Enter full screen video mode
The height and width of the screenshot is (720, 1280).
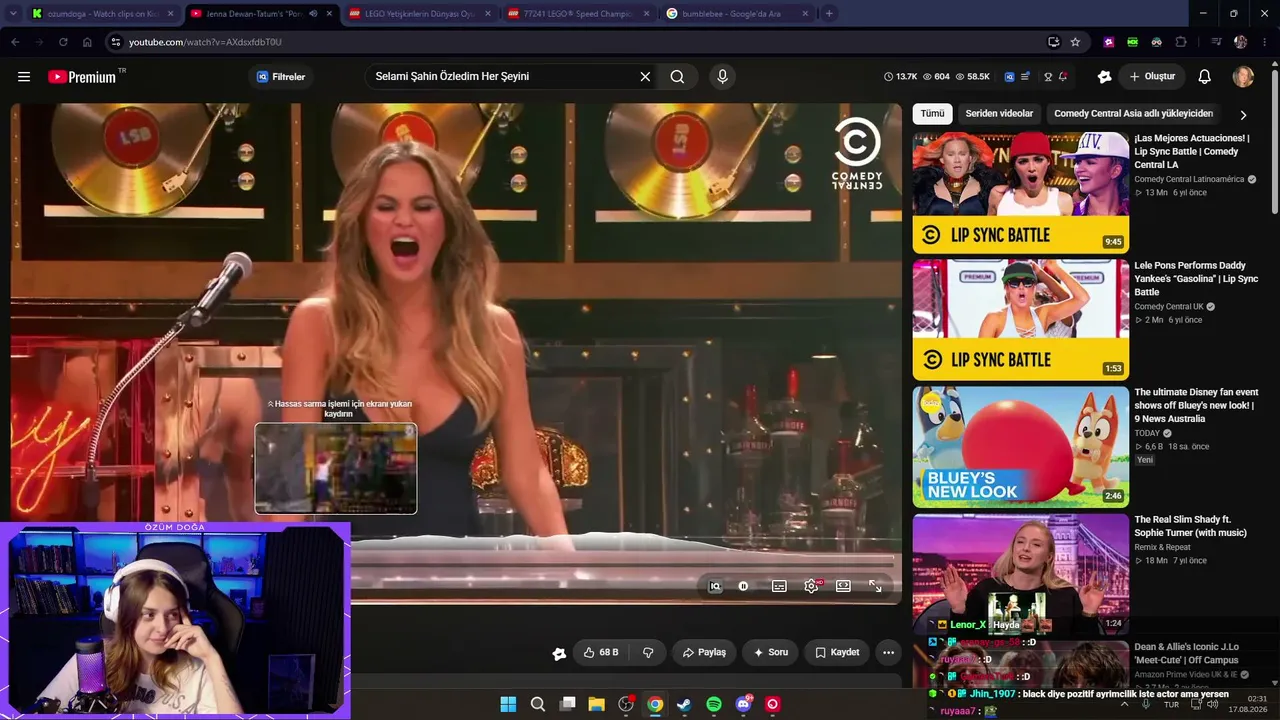(x=875, y=586)
